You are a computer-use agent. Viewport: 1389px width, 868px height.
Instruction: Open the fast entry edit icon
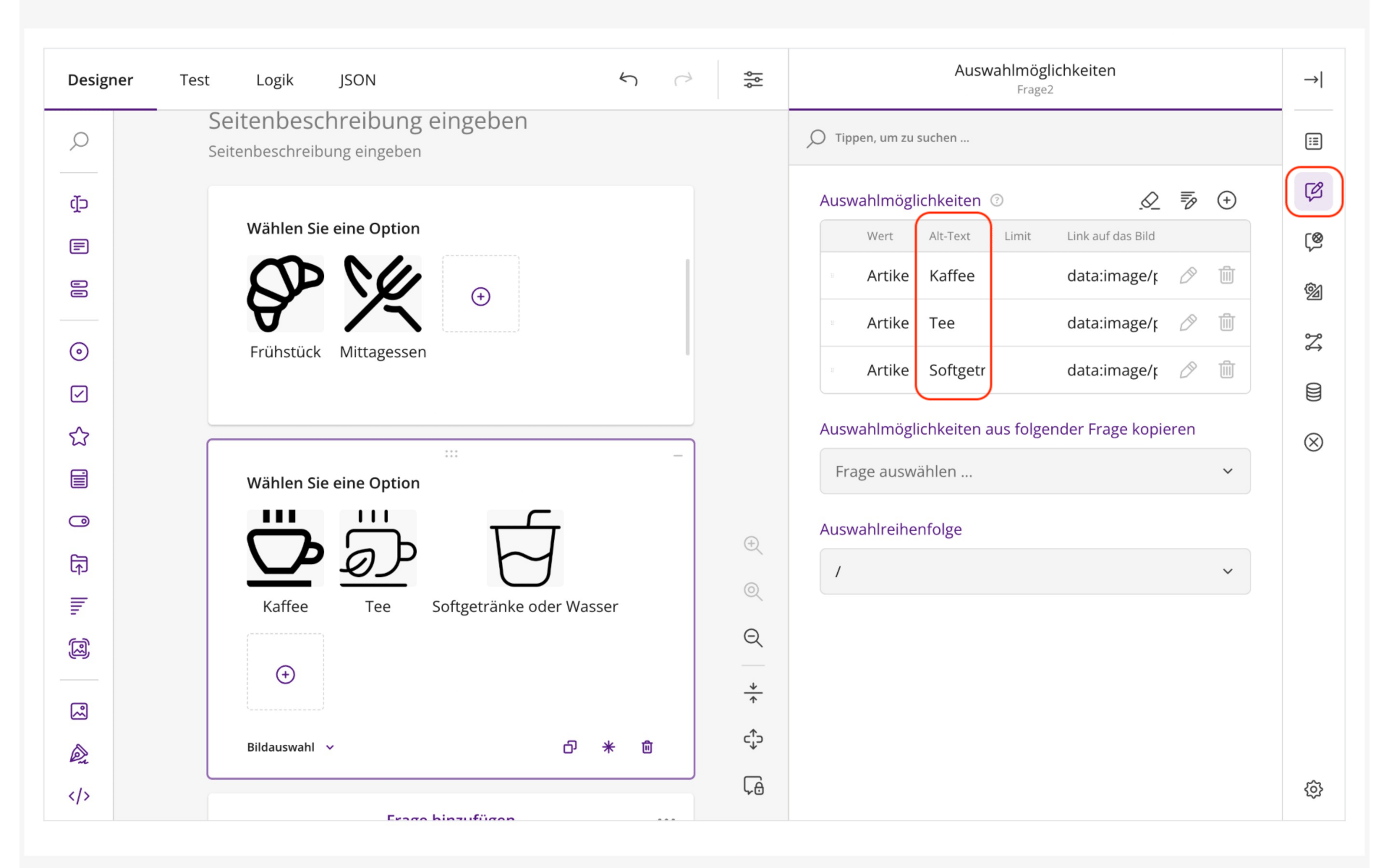tap(1188, 201)
